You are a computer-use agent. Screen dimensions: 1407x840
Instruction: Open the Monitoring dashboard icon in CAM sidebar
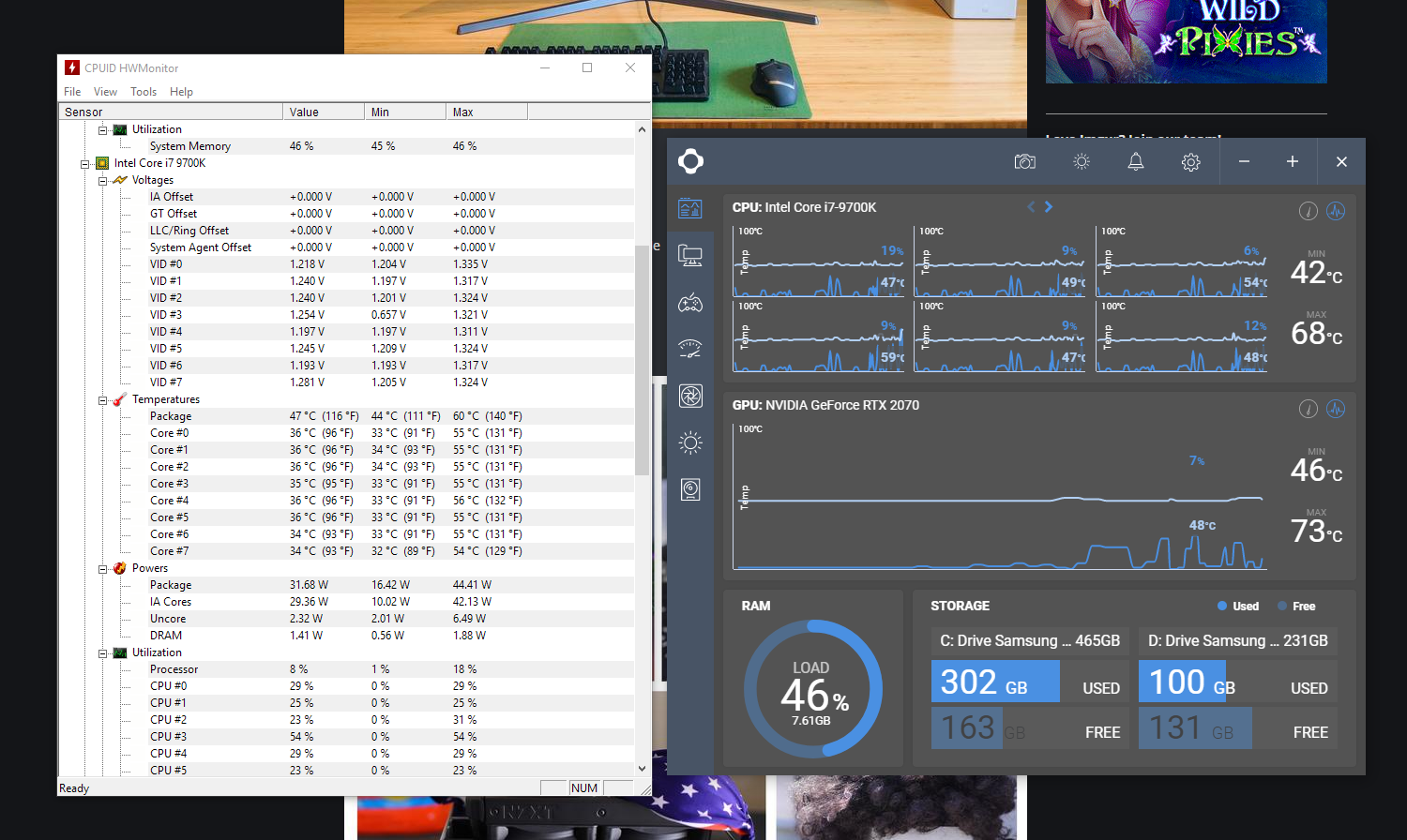[690, 208]
